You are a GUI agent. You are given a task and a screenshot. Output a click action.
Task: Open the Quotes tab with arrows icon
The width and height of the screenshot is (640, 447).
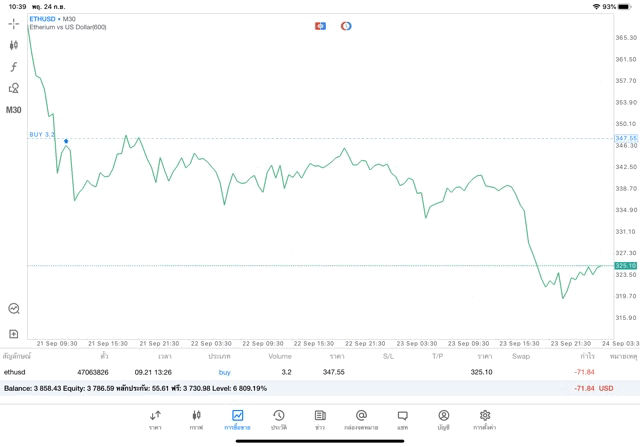click(x=155, y=418)
